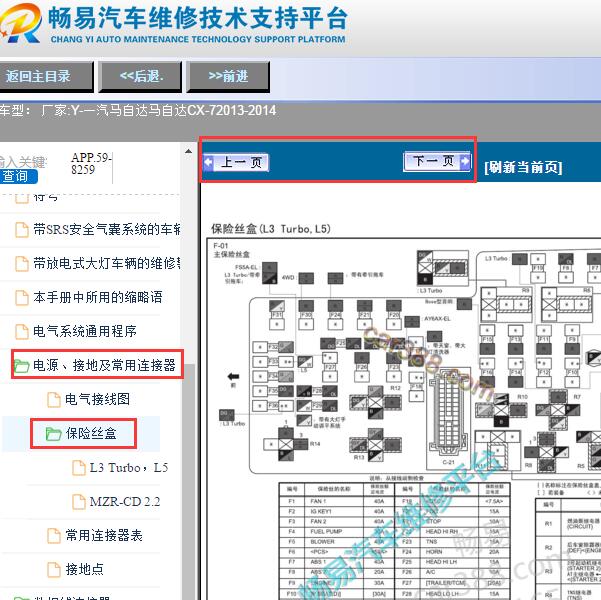Click the BLOWER fuse table row

point(337,542)
